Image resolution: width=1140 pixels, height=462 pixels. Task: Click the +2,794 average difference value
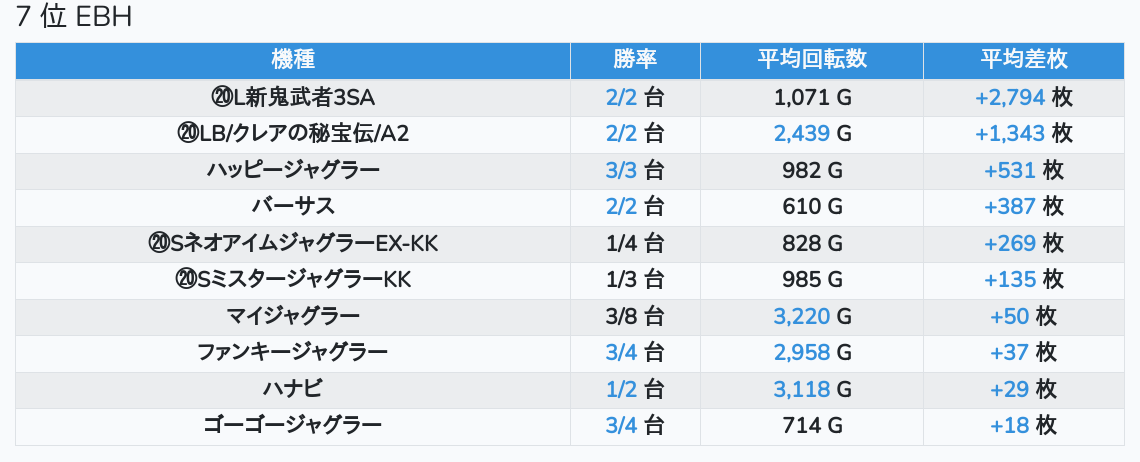(1010, 97)
